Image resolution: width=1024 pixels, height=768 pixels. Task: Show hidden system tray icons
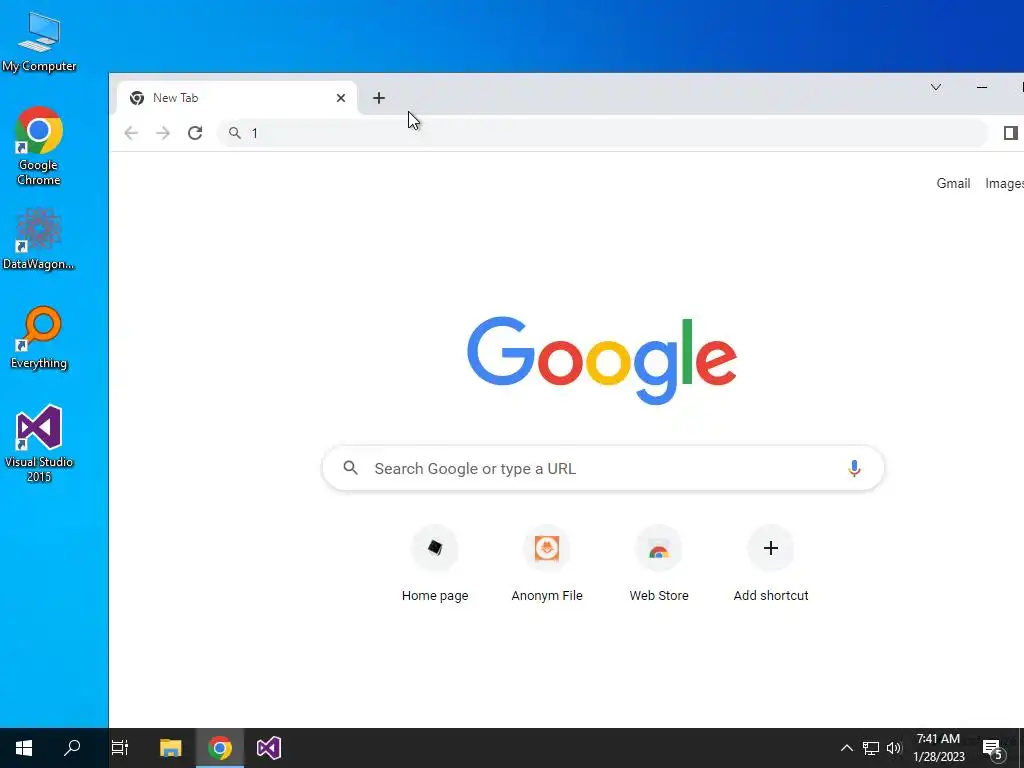click(846, 748)
